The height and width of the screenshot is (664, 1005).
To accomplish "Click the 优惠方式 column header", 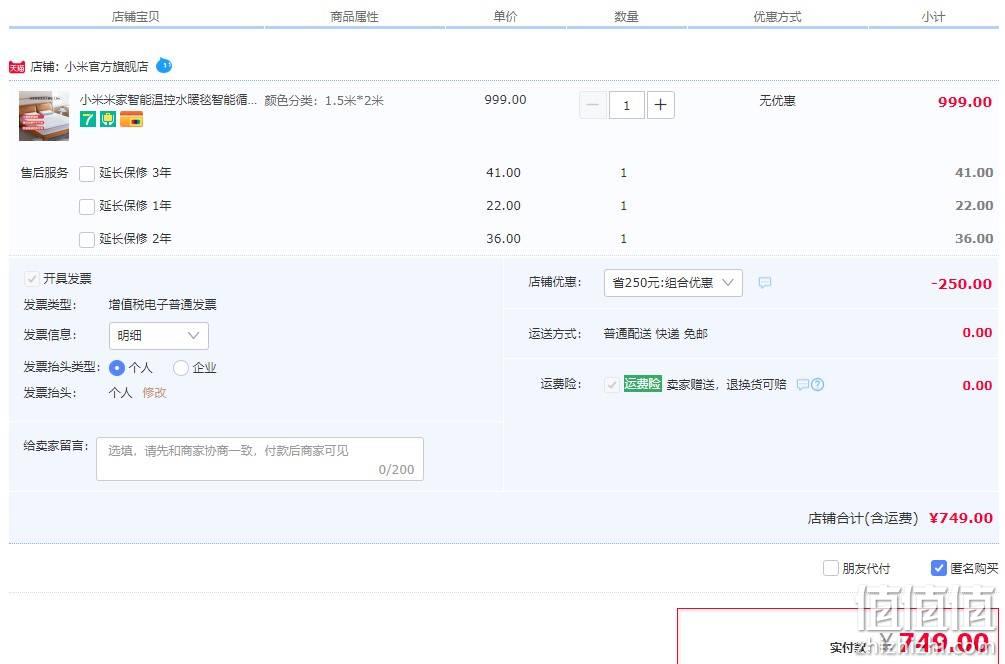I will 777,17.
